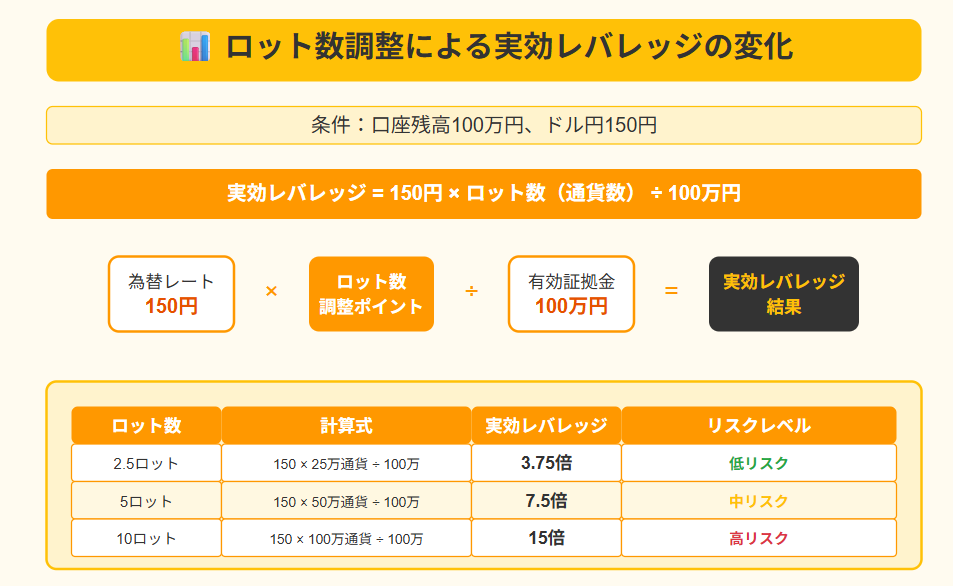Click the 実効レバレッジ column header

(x=546, y=426)
